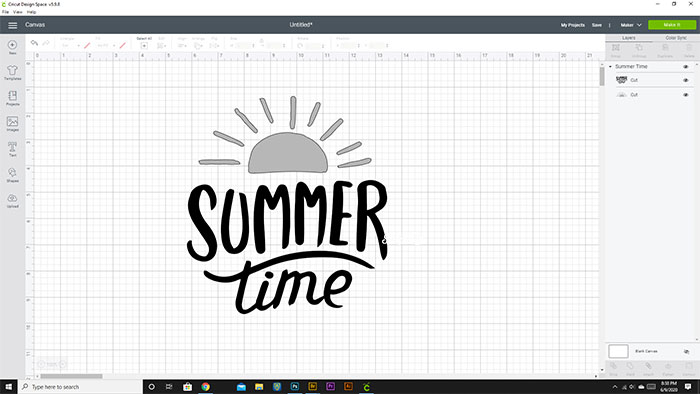
Task: Open the Maker machine dropdown
Action: [x=631, y=25]
